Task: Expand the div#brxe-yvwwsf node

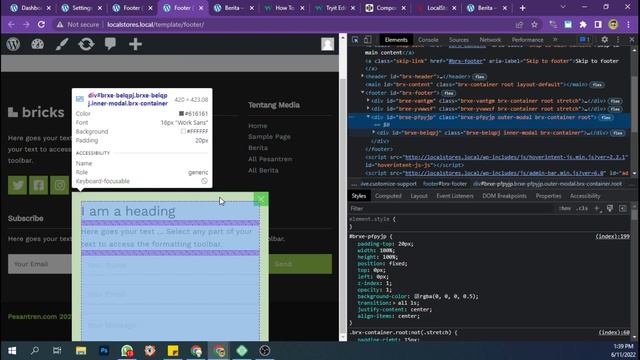Action: point(368,109)
